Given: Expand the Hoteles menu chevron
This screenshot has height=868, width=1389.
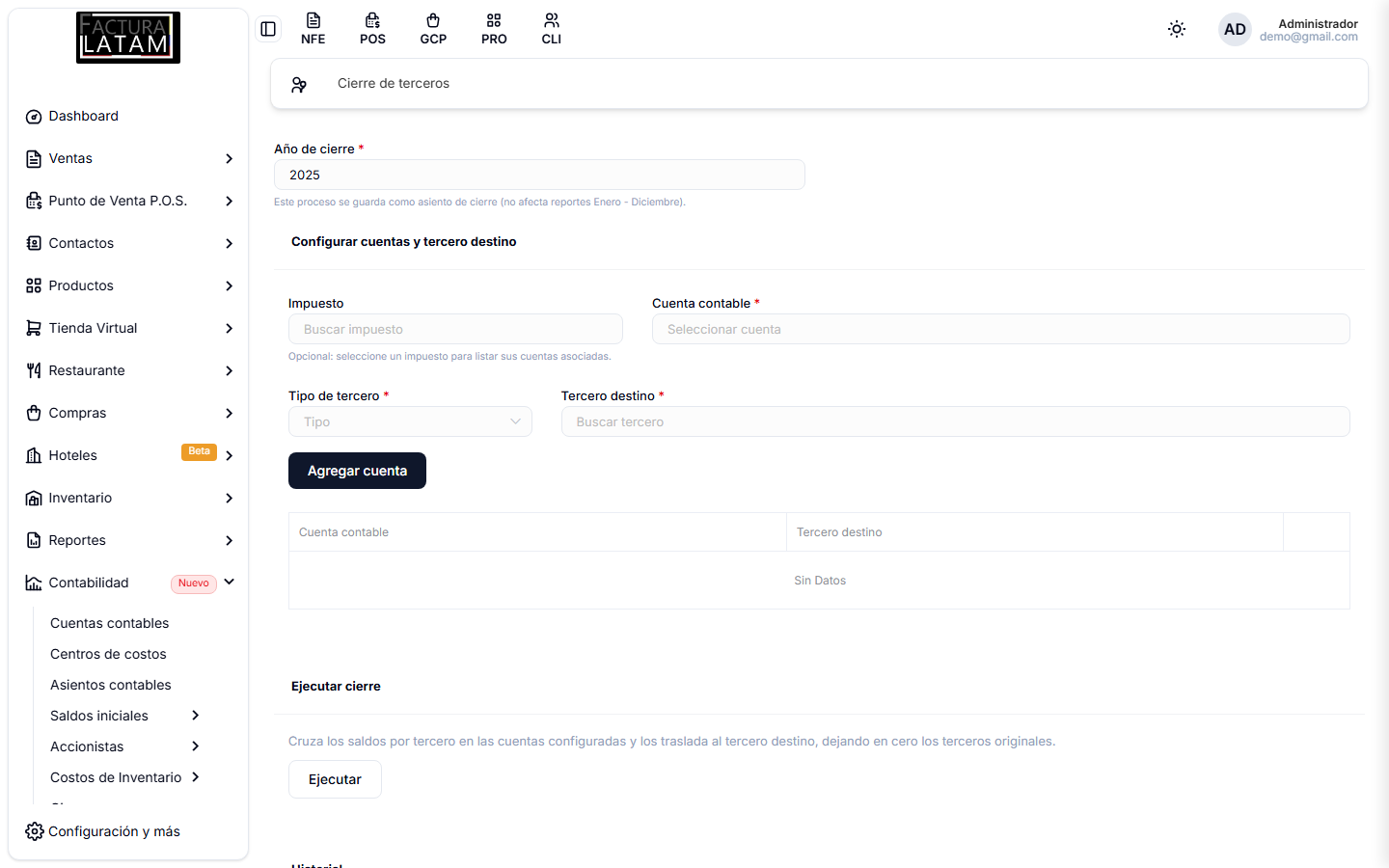Looking at the screenshot, I should 230,456.
